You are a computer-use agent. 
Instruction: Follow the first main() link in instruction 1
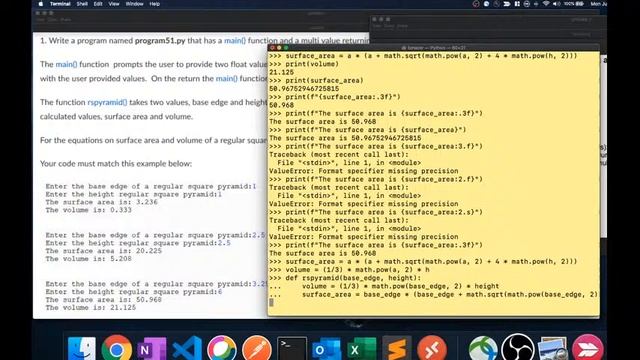tap(235, 40)
